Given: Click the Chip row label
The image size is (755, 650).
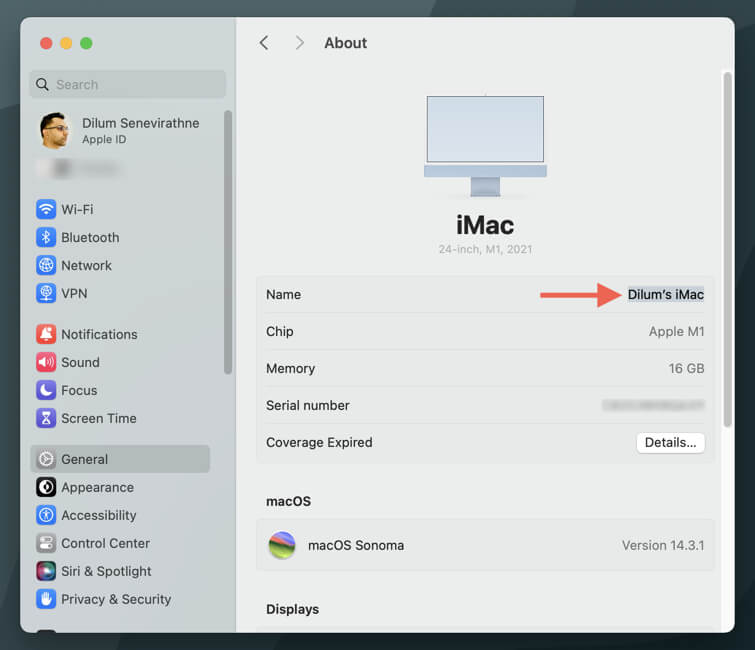Looking at the screenshot, I should [x=280, y=331].
